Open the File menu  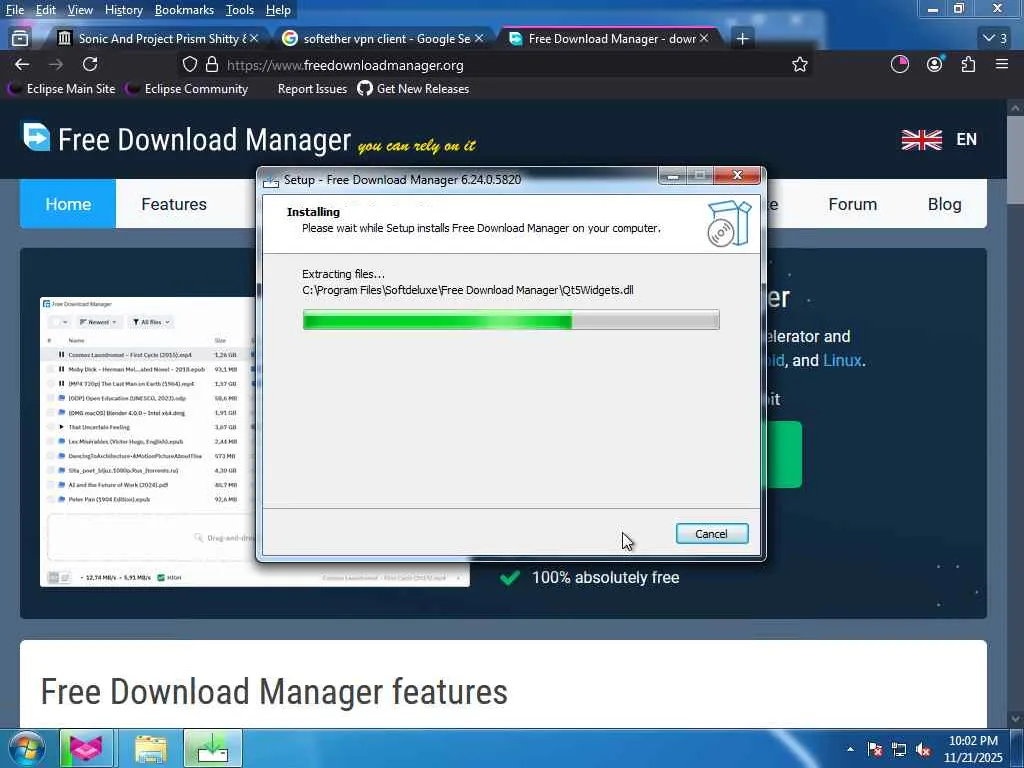14,10
